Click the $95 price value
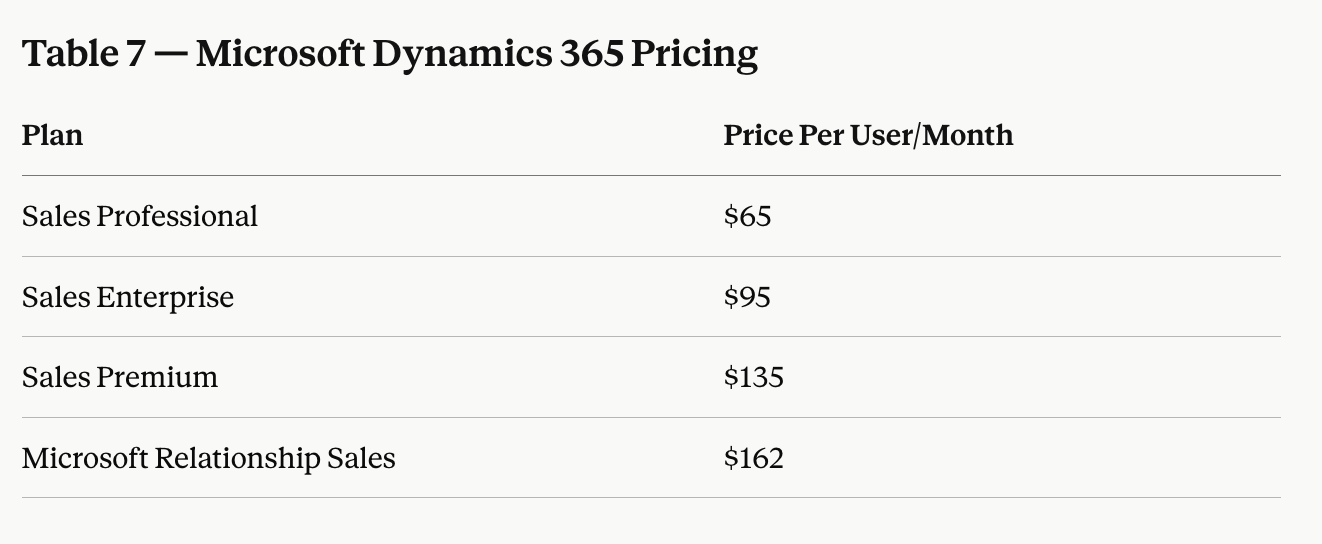The width and height of the screenshot is (1322, 544). [747, 297]
